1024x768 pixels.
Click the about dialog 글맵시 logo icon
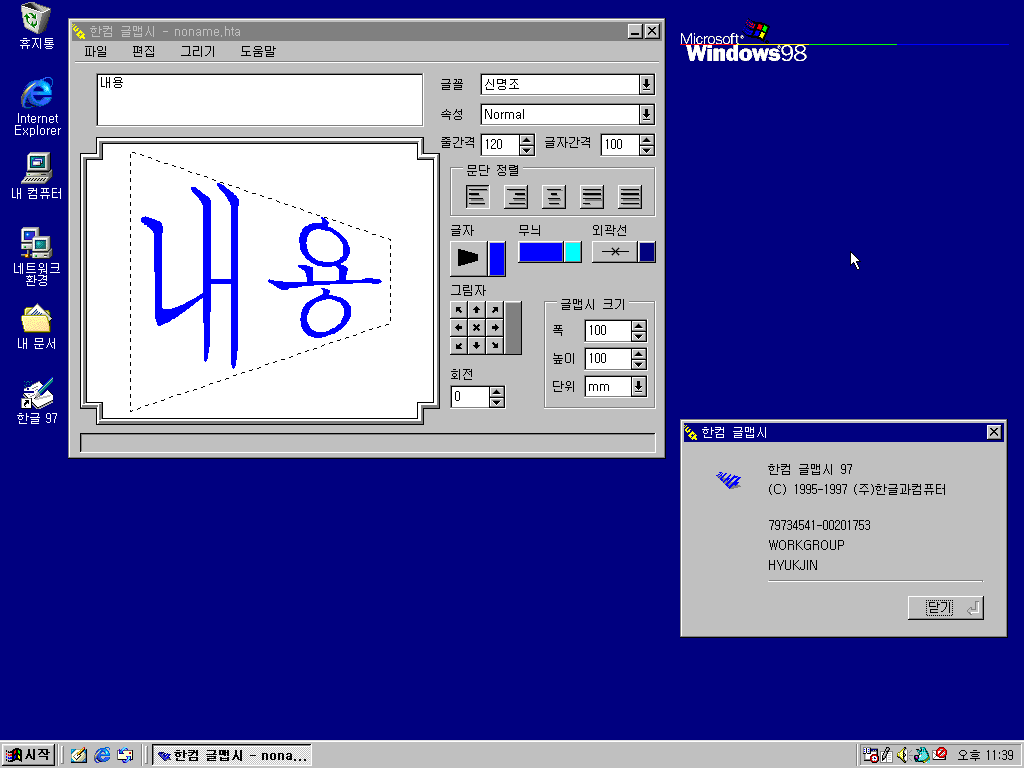pyautogui.click(x=729, y=481)
